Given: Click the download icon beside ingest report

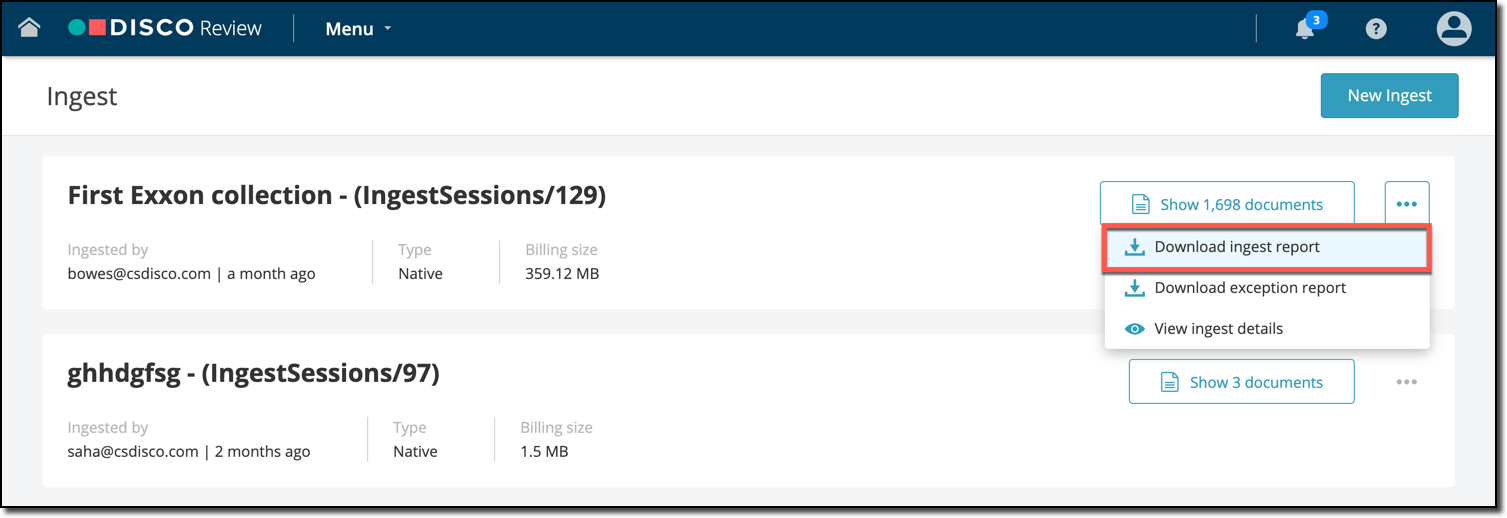Looking at the screenshot, I should (x=1135, y=247).
